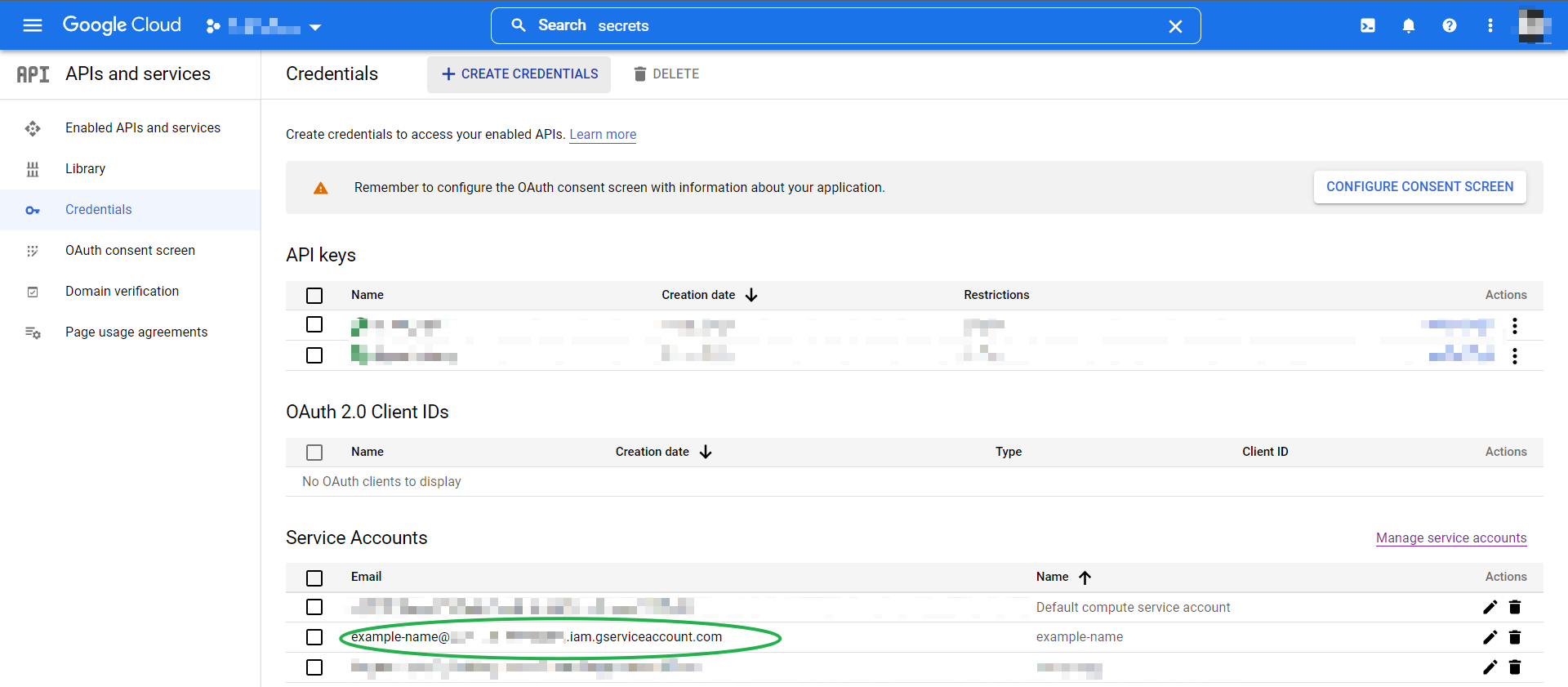The image size is (1568, 687).
Task: Open the example-name service account email link
Action: click(537, 637)
